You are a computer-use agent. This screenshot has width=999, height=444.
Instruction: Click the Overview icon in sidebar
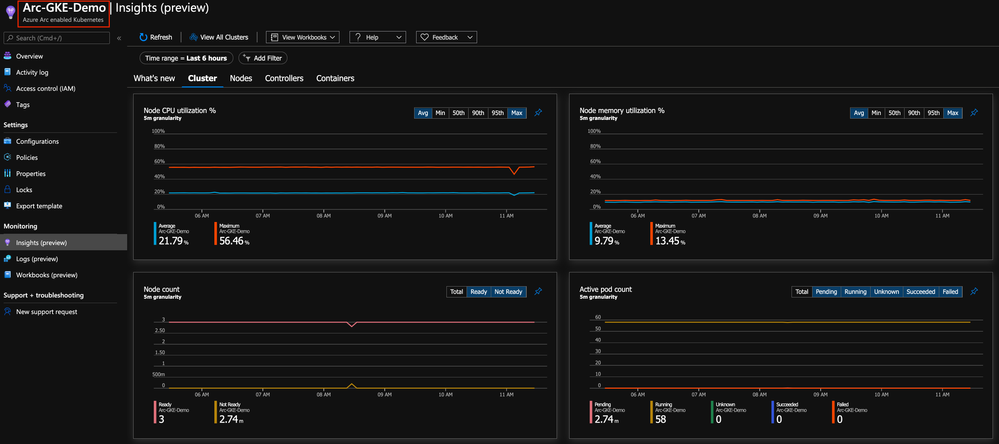click(8, 56)
